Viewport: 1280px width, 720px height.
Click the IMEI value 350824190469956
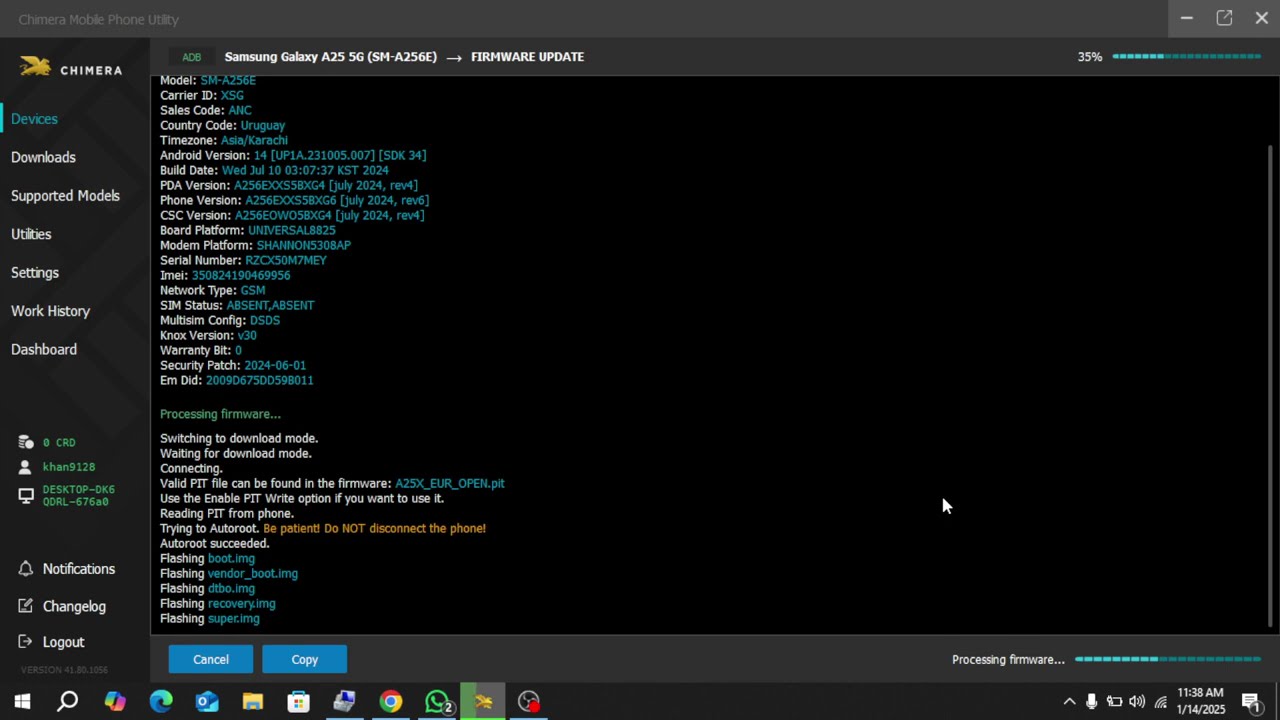[241, 275]
